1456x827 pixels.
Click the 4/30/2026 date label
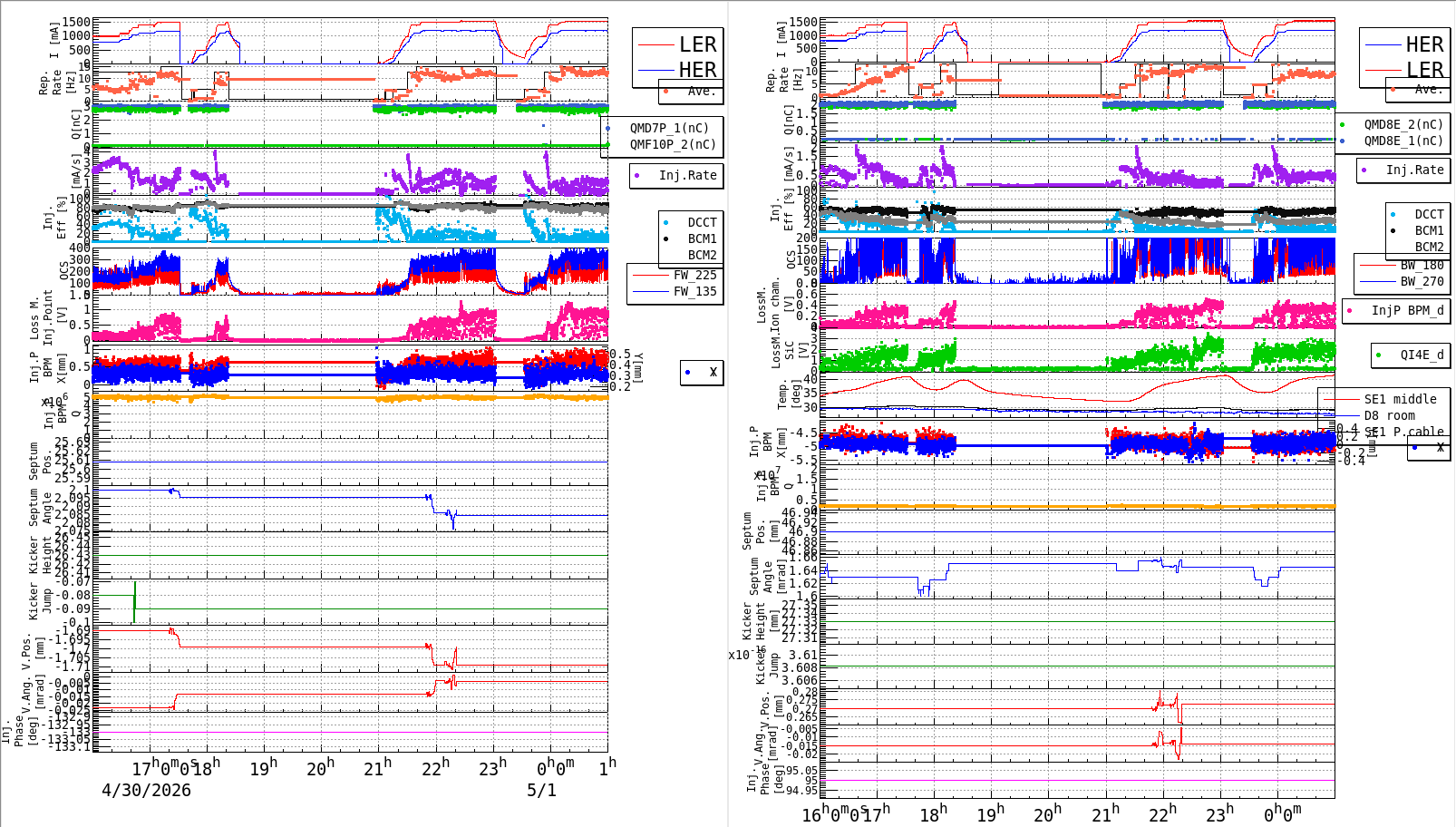coord(146,790)
